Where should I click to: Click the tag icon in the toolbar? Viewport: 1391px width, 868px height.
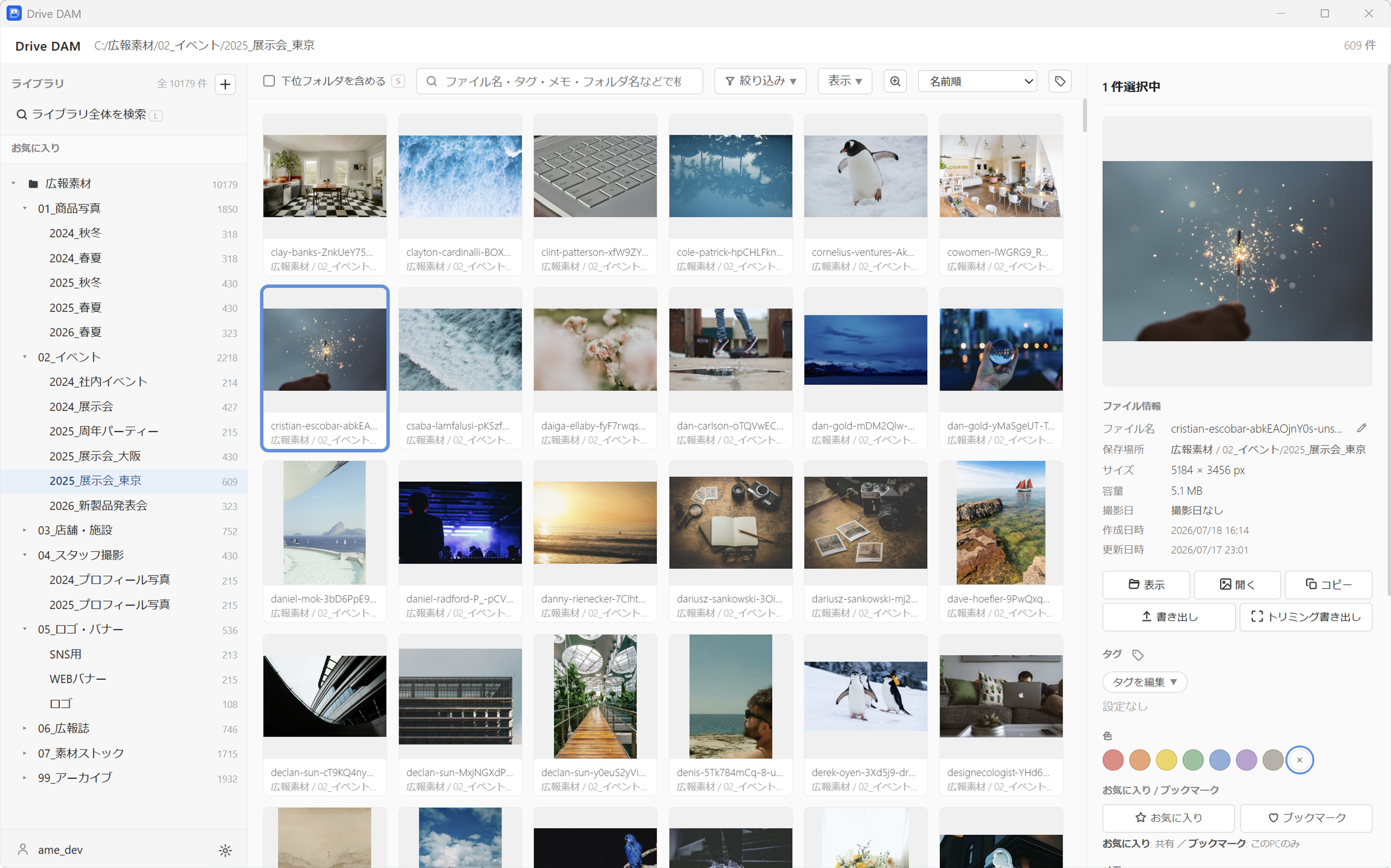1060,81
